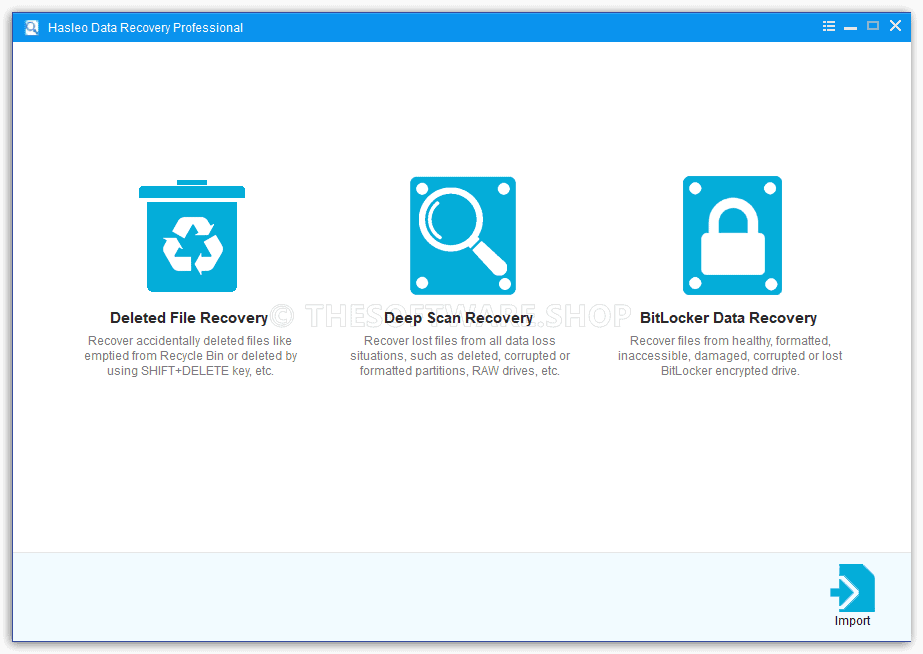The image size is (923, 654).
Task: Close the Hasleo Data Recovery window
Action: [x=895, y=26]
